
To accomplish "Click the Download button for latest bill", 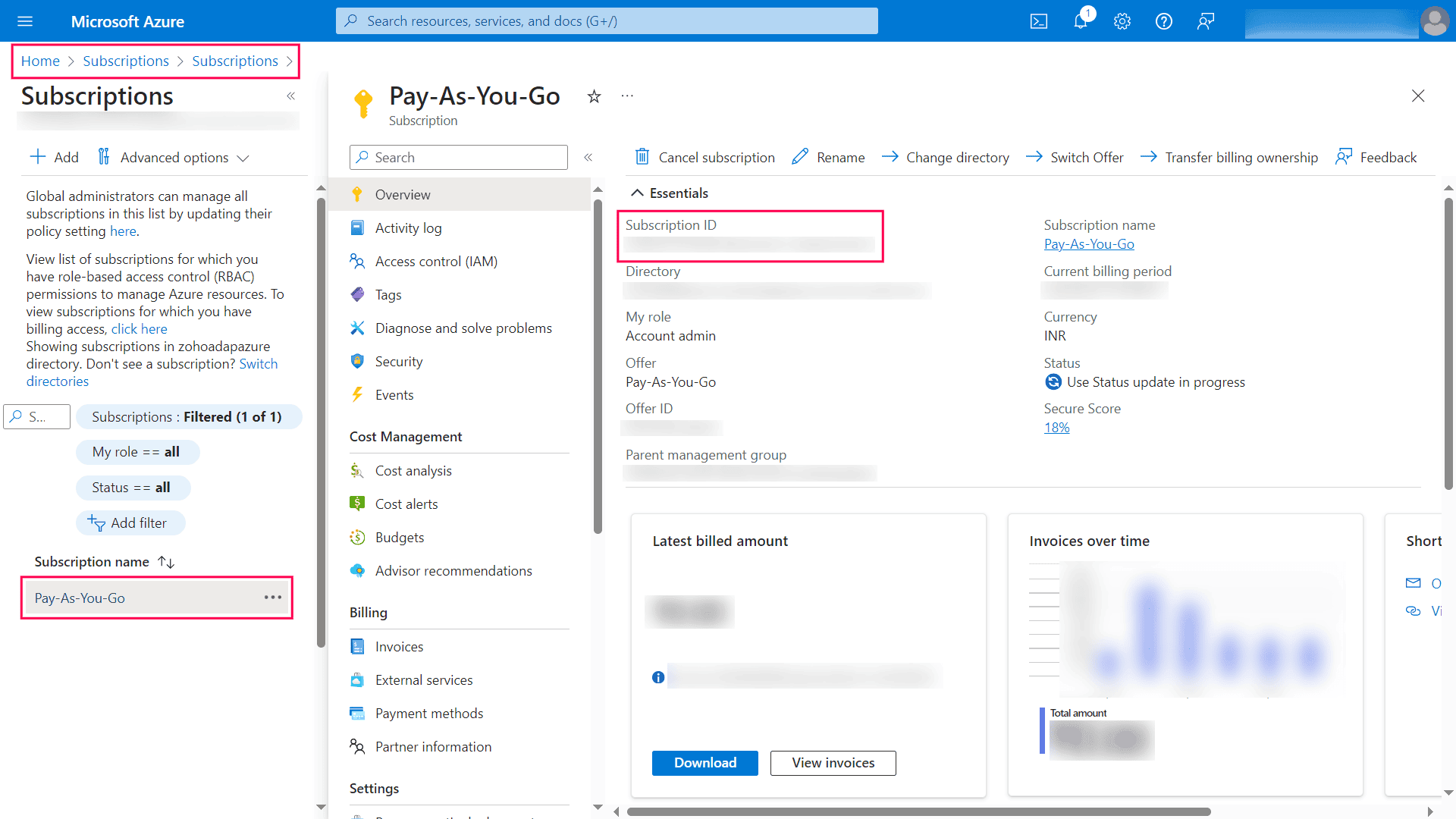I will point(704,763).
